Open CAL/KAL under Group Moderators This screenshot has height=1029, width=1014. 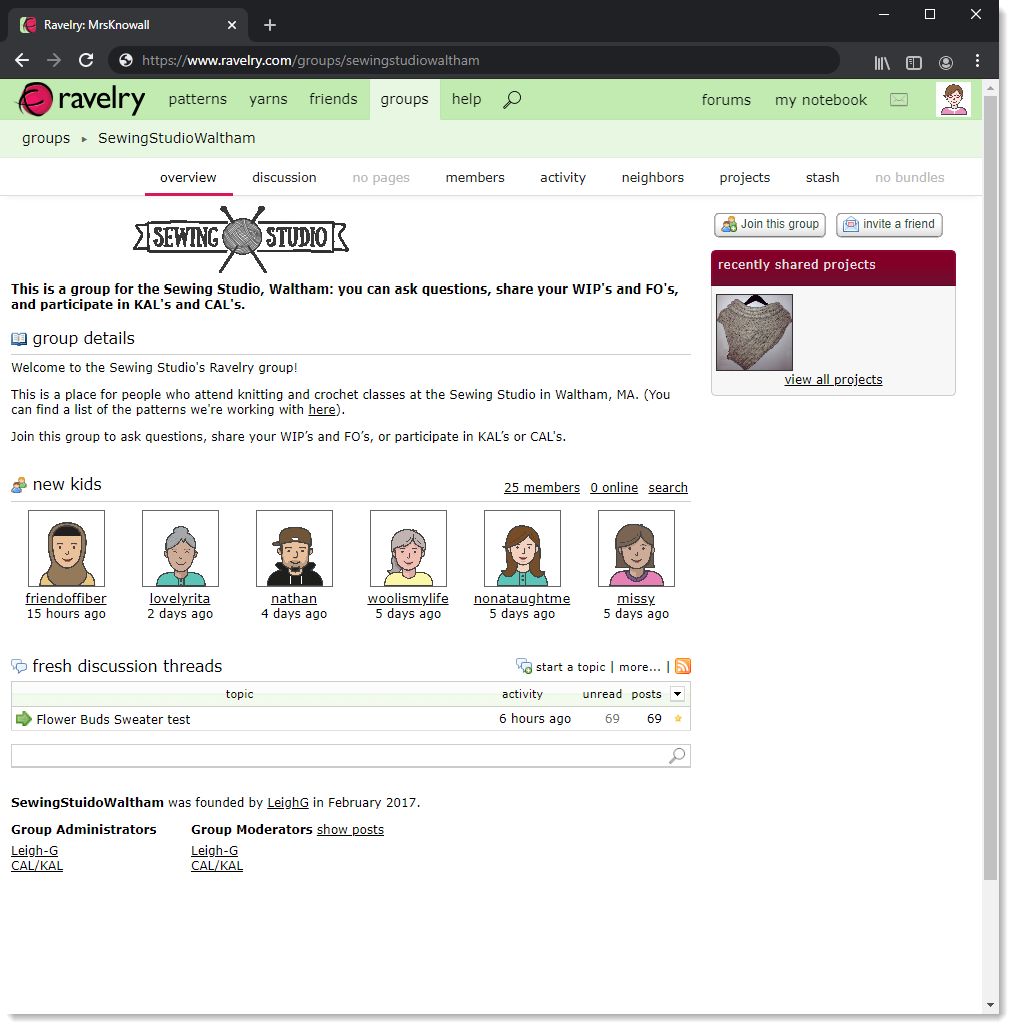tap(217, 866)
